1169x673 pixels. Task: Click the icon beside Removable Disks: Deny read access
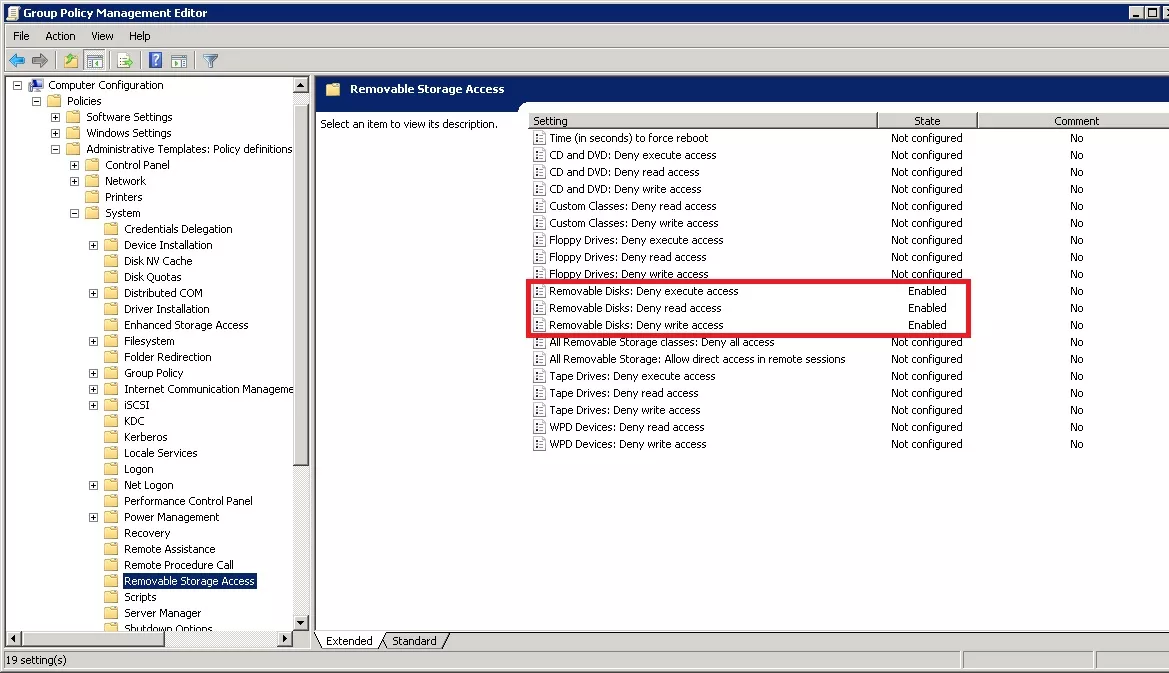pos(539,308)
